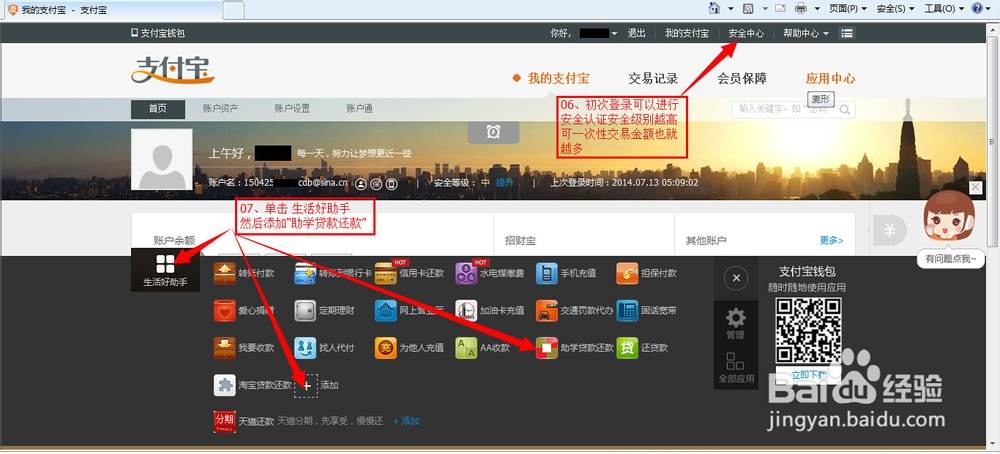Viewport: 1000px width, 454px height.
Task: Select the 首页 sub tab
Action: click(158, 109)
